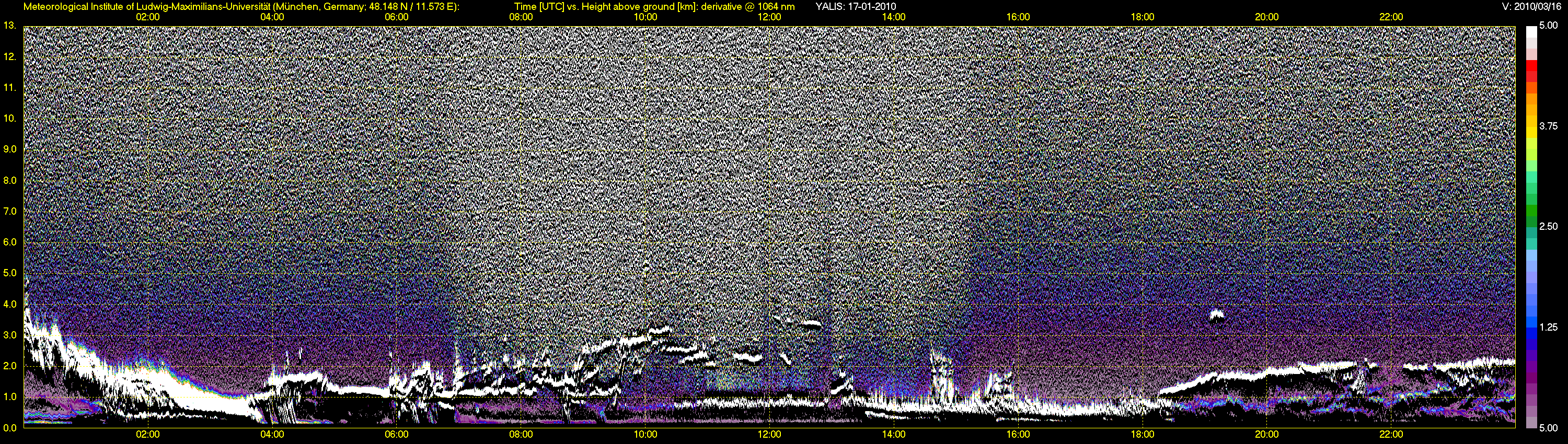Click '22:00' on the top time axis
Screen dimensions: 1568x444
(x=1391, y=17)
